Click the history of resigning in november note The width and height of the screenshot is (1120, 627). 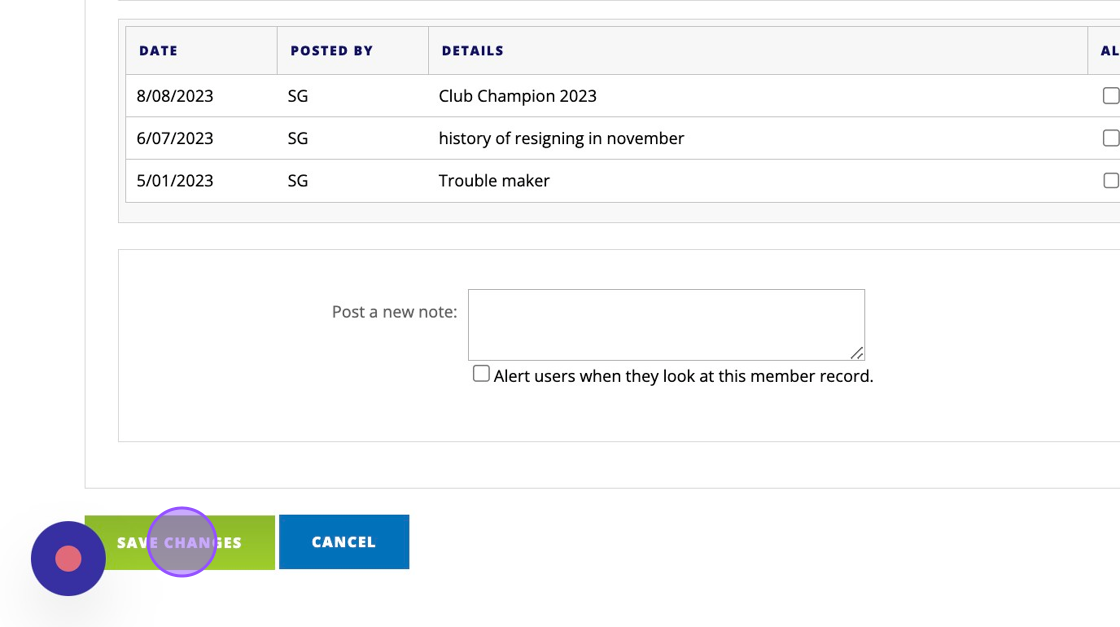click(x=561, y=138)
